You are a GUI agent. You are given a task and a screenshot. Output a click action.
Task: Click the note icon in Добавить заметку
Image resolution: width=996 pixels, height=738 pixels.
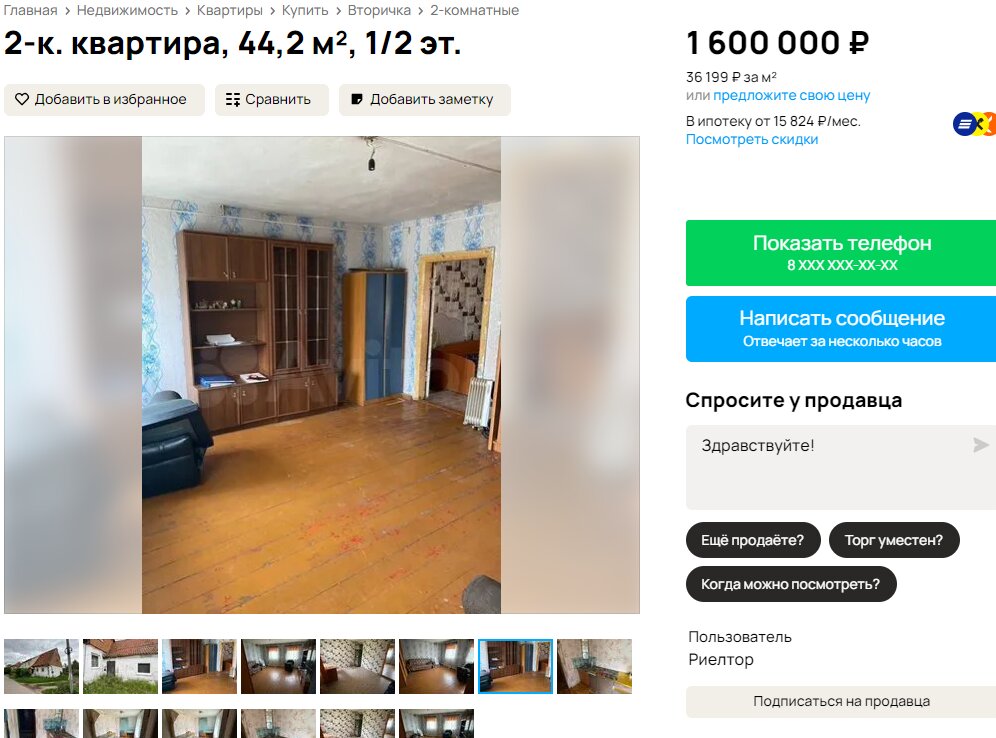[357, 100]
